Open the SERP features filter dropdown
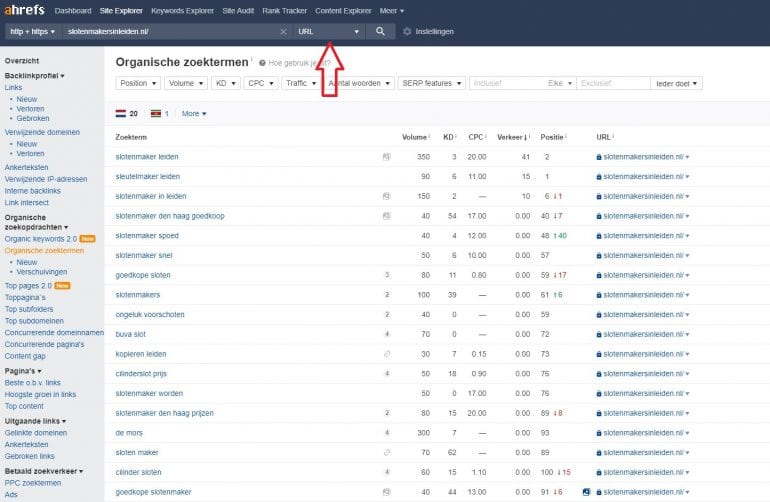770x502 pixels. coord(432,83)
